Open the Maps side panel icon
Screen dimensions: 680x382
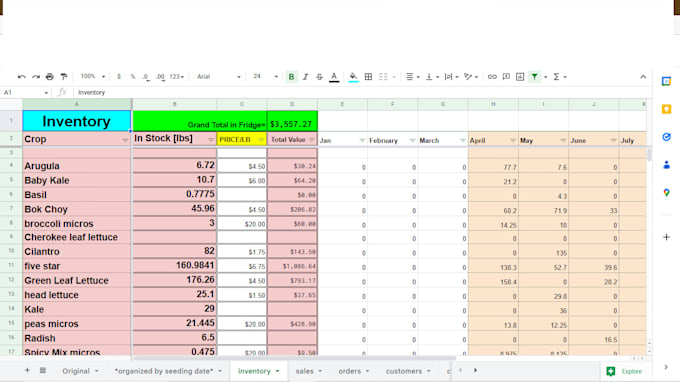(x=666, y=193)
